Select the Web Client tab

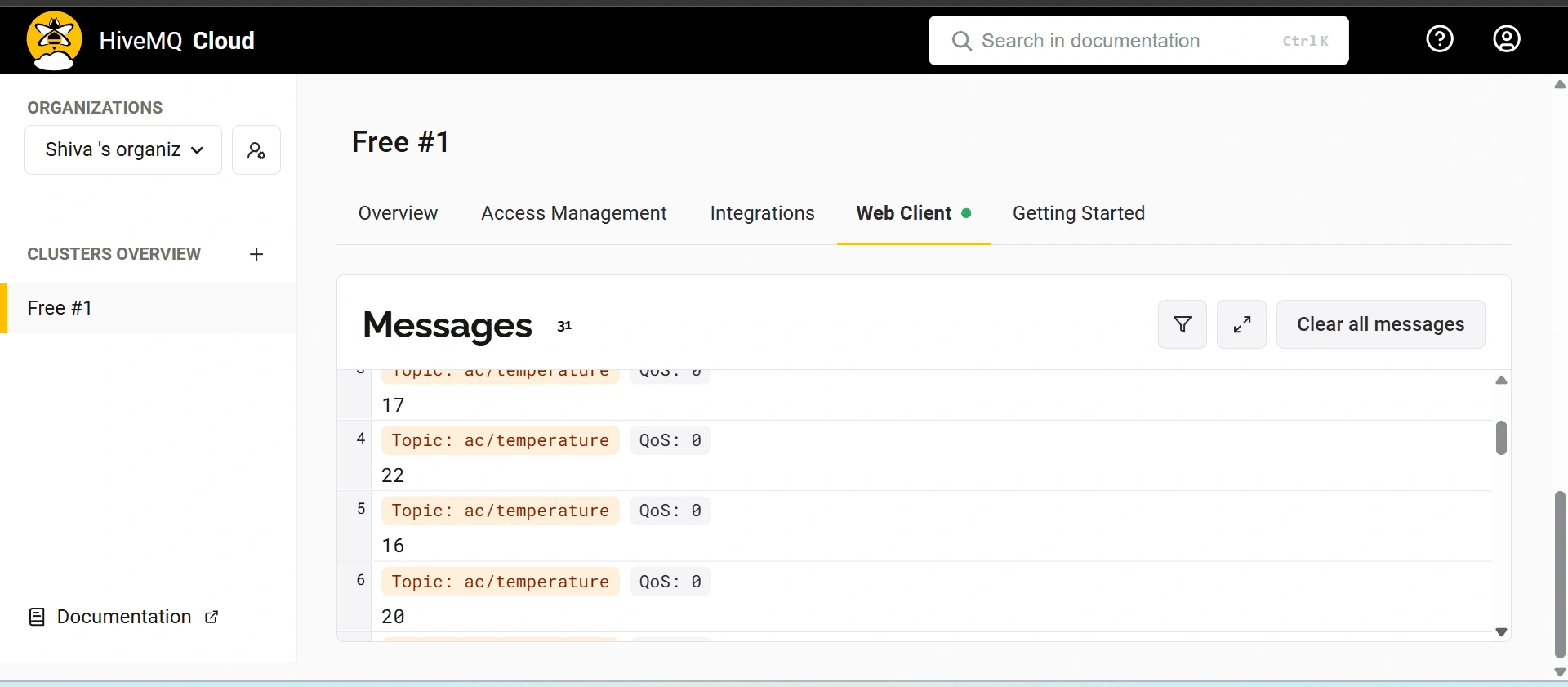pyautogui.click(x=913, y=213)
